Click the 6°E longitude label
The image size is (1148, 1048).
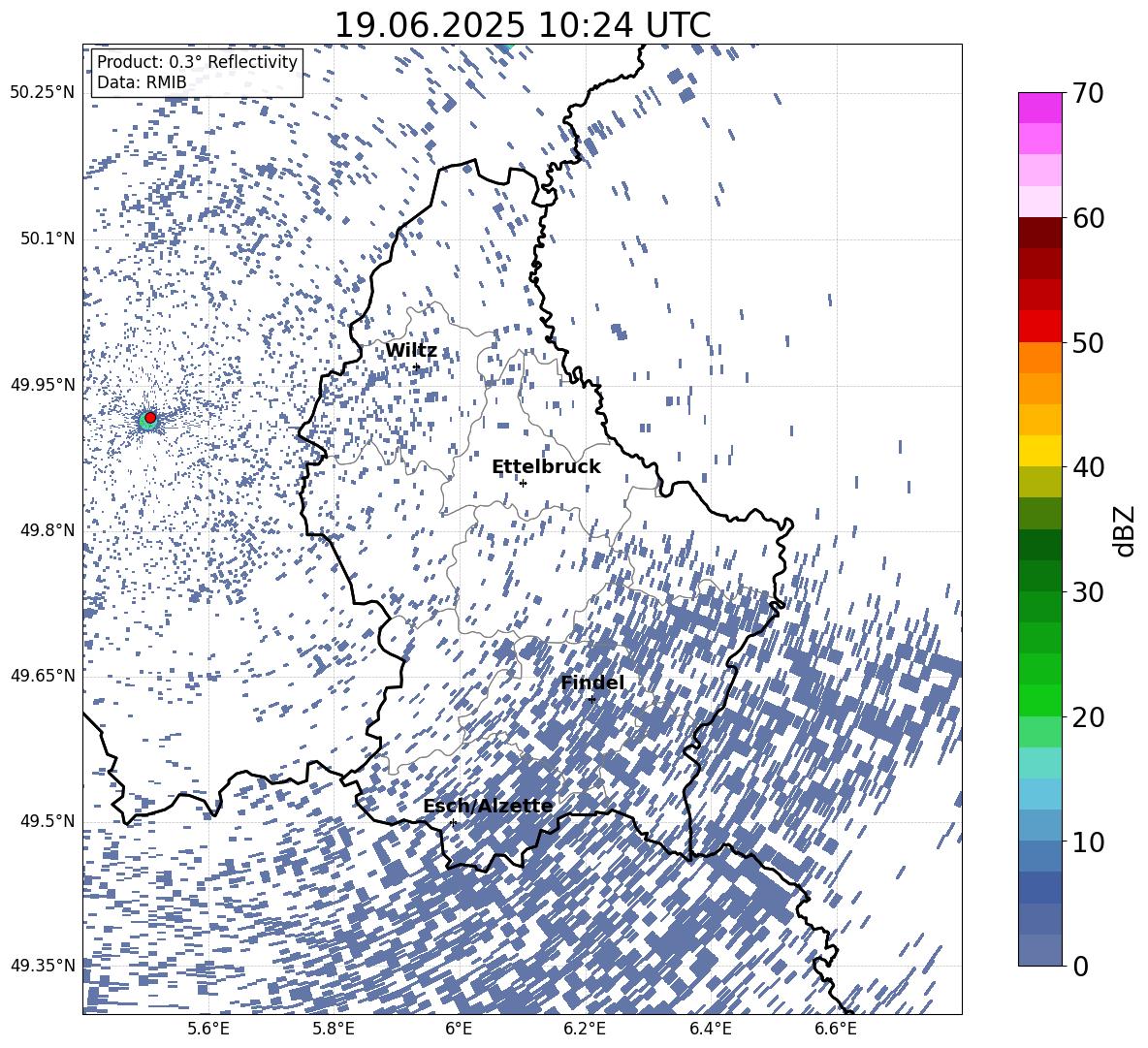point(459,1029)
